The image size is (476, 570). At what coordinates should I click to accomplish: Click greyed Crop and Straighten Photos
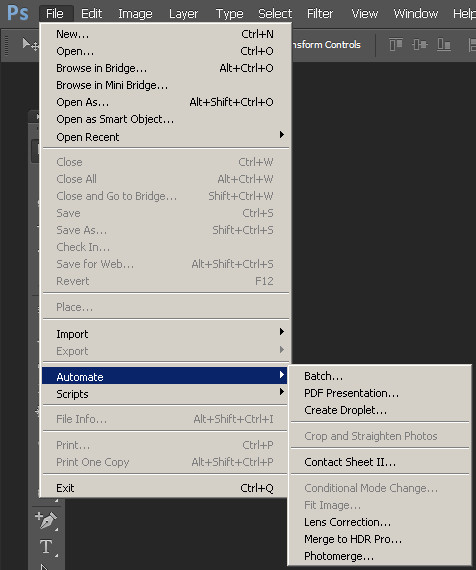click(x=380, y=436)
